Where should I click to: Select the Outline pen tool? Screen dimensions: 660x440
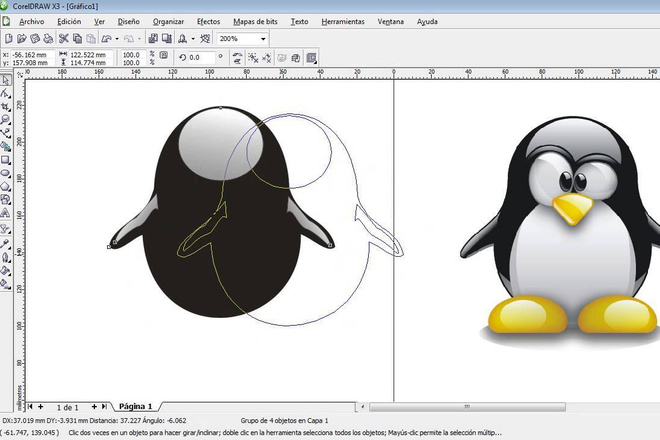(x=5, y=257)
